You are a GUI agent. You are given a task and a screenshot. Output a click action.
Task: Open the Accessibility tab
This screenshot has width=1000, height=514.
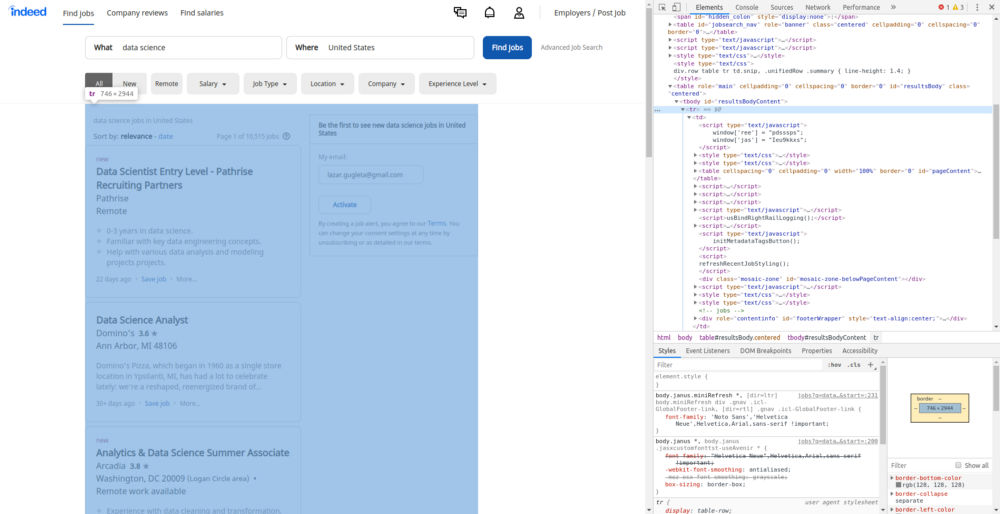pyautogui.click(x=860, y=351)
